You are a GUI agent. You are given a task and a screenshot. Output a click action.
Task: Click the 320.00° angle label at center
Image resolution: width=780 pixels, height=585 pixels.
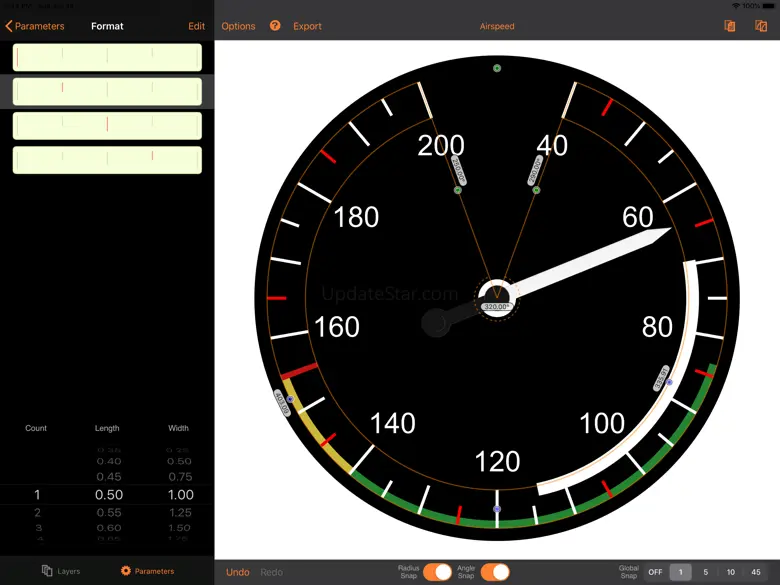tap(497, 307)
